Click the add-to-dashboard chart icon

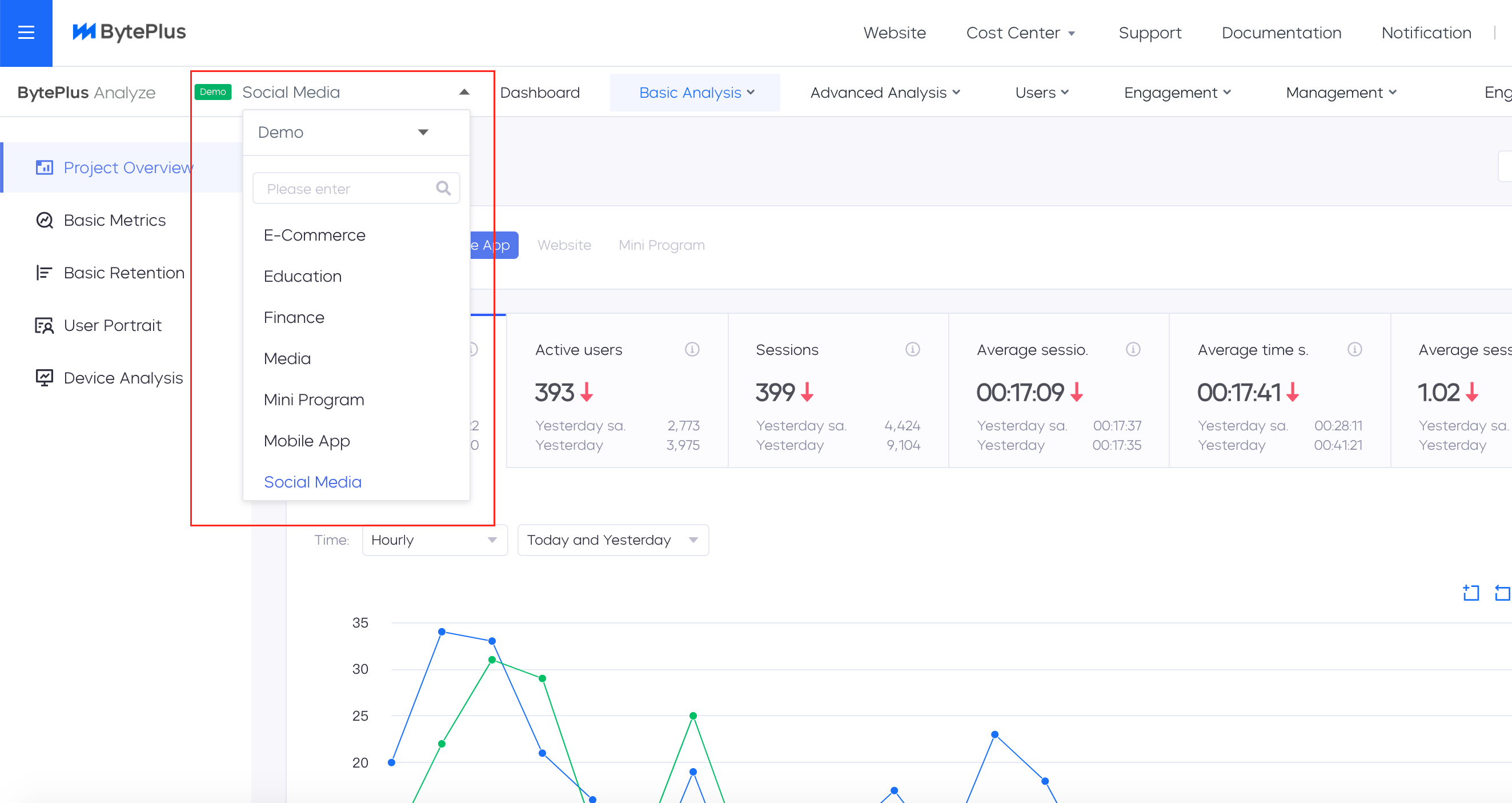(1470, 593)
